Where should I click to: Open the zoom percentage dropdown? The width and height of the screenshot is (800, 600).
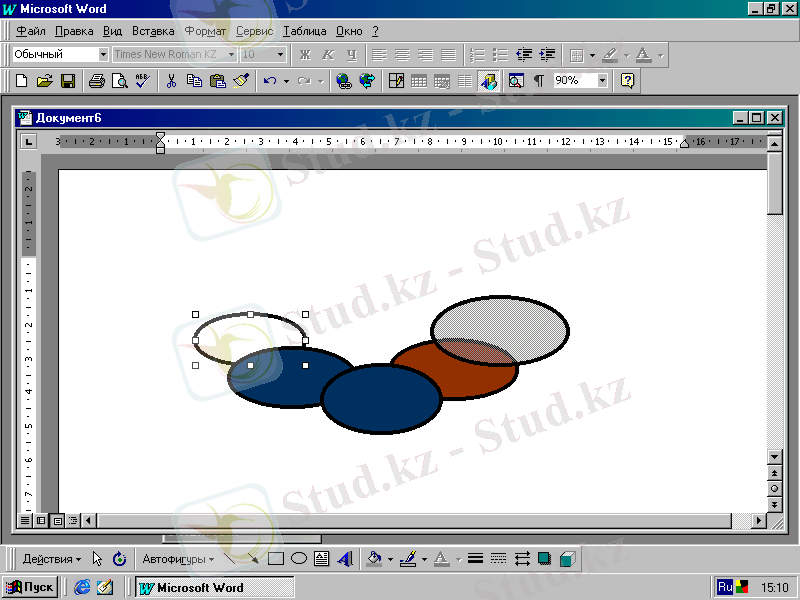pos(603,81)
